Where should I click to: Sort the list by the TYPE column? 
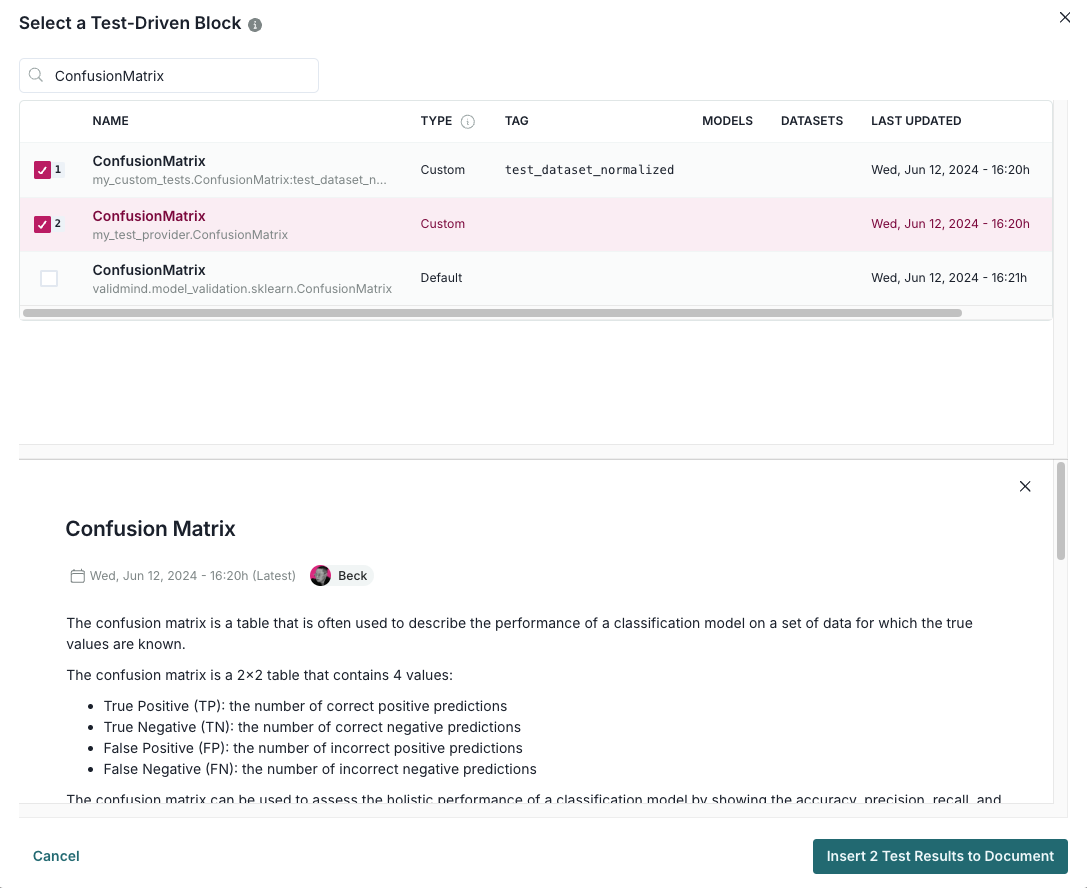(434, 121)
